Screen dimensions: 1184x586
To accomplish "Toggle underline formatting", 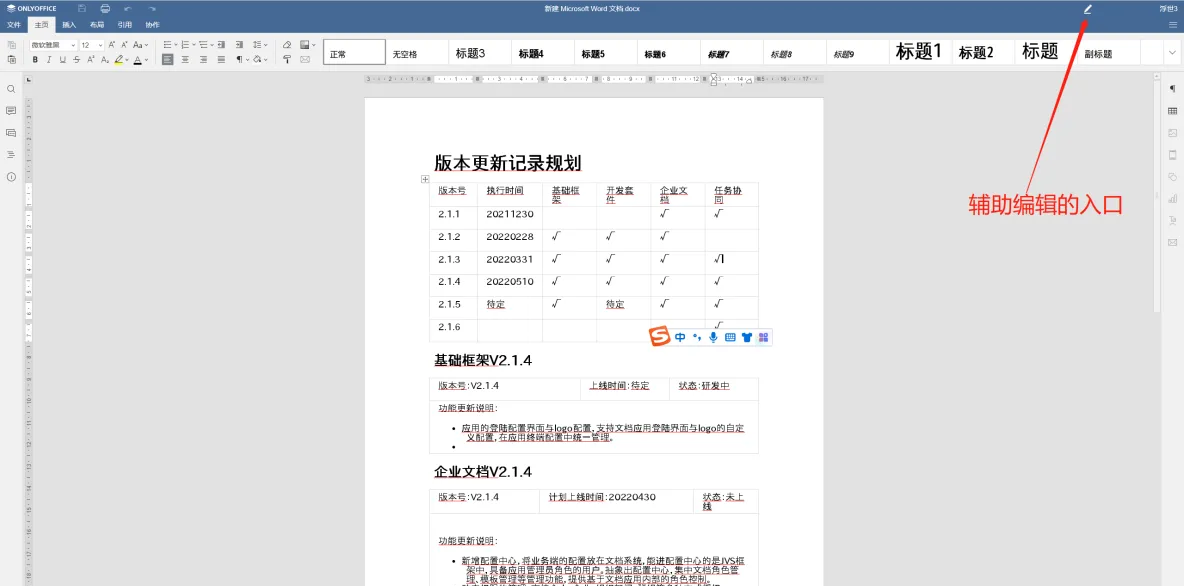I will pyautogui.click(x=63, y=60).
